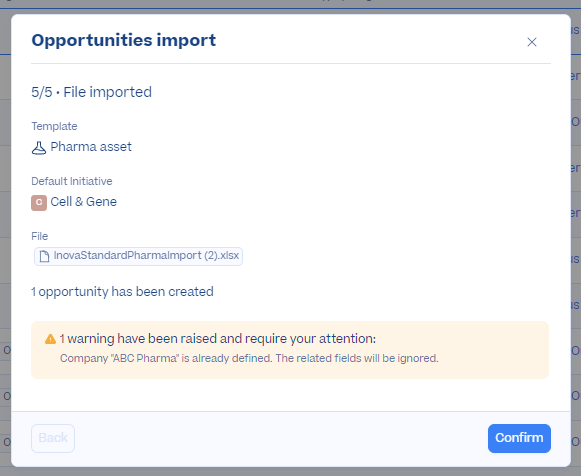Click the ABC Pharma already defined warning detail
The image size is (581, 476).
(x=249, y=359)
